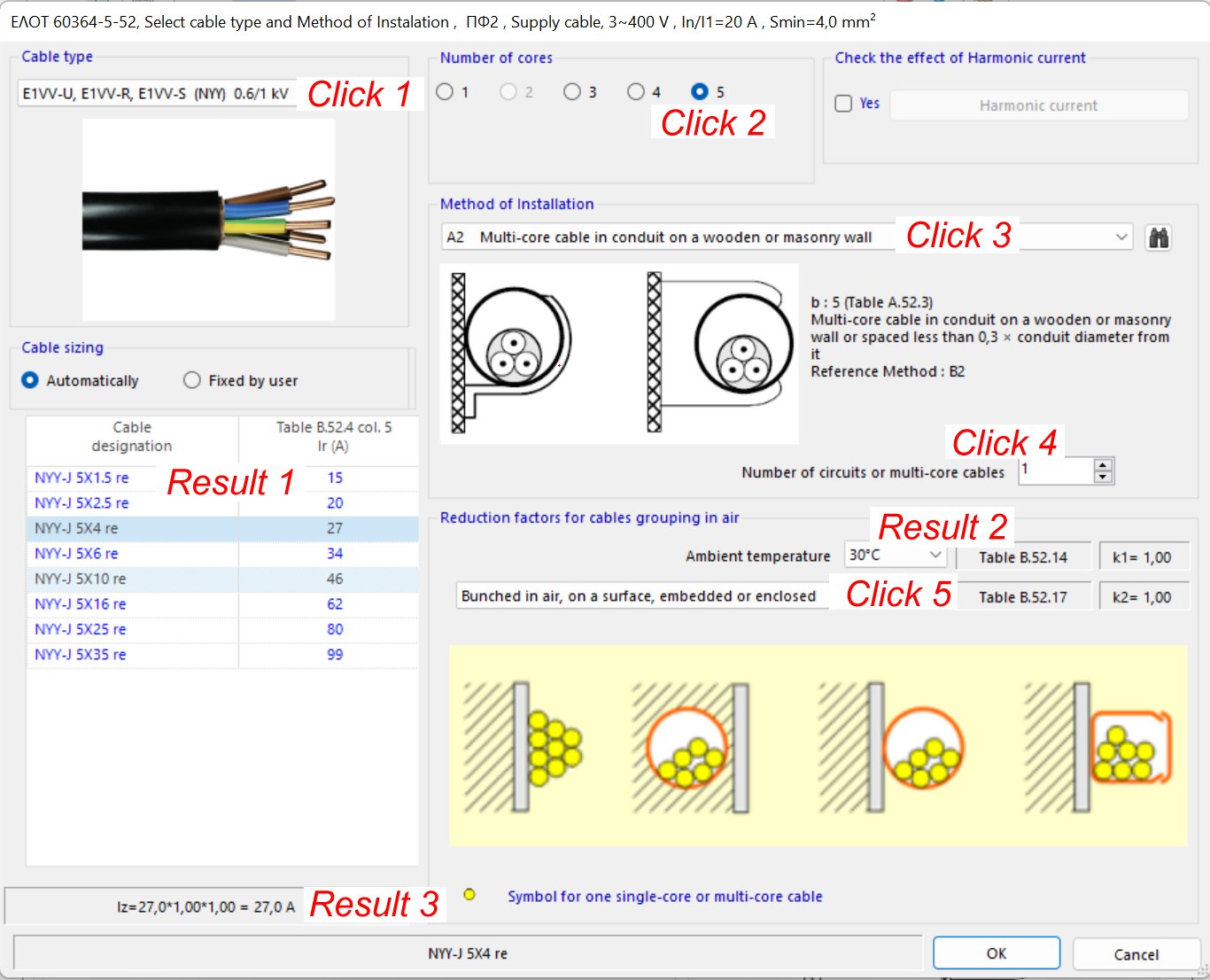Select the 3-core radio button
Screen dimensions: 1210x980
click(571, 90)
